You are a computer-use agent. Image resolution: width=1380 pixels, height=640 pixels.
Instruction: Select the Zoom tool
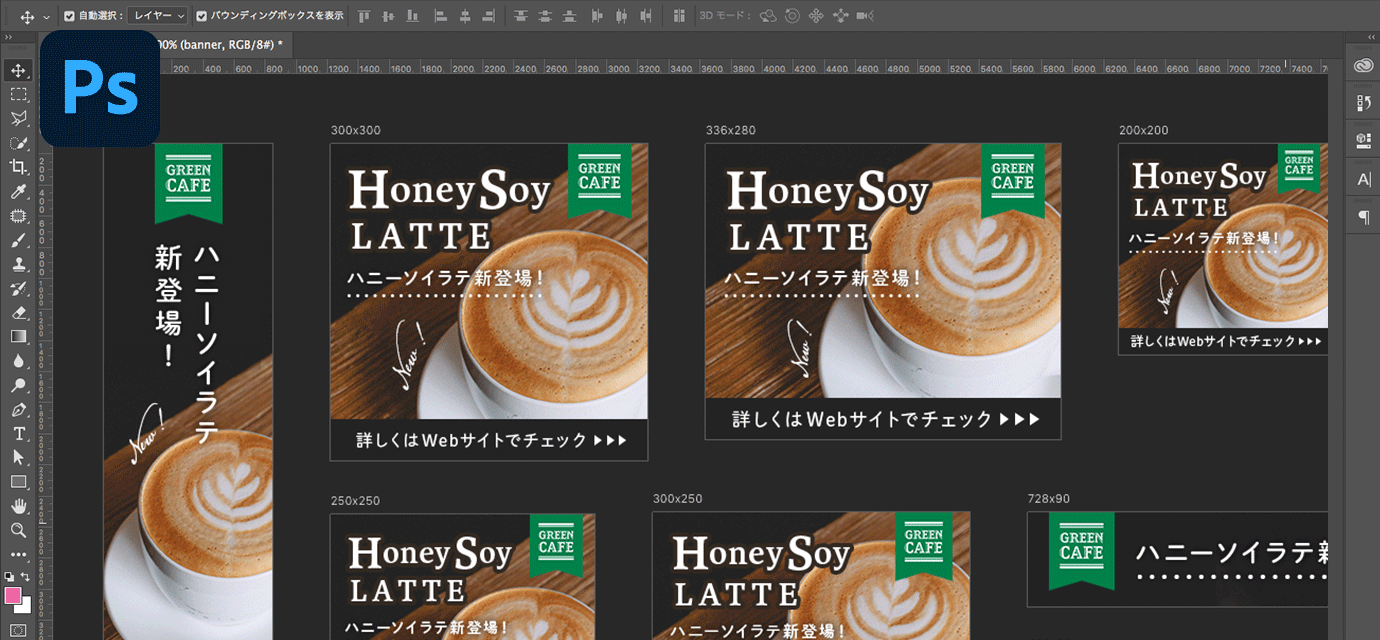click(x=18, y=530)
